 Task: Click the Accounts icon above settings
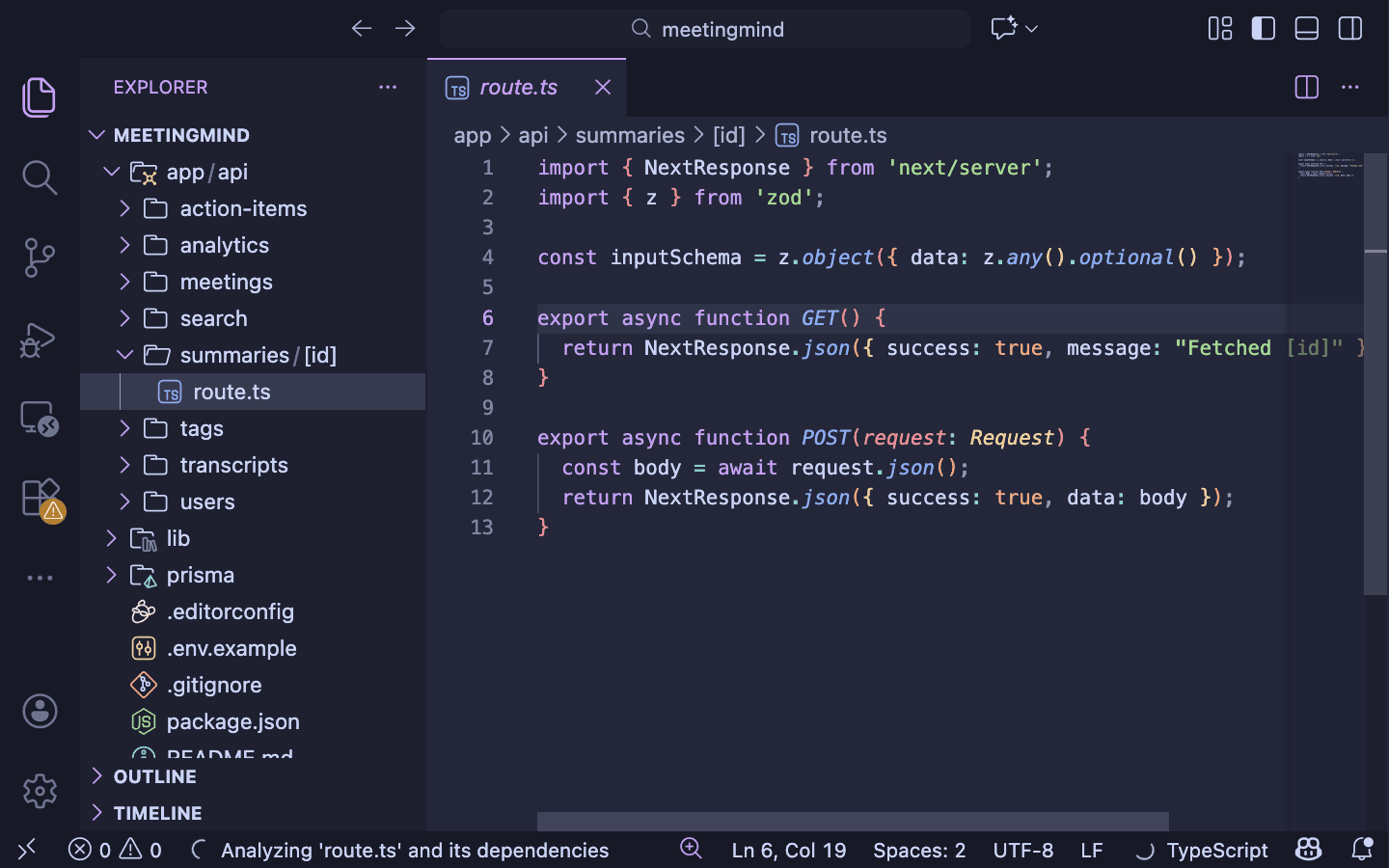[40, 712]
